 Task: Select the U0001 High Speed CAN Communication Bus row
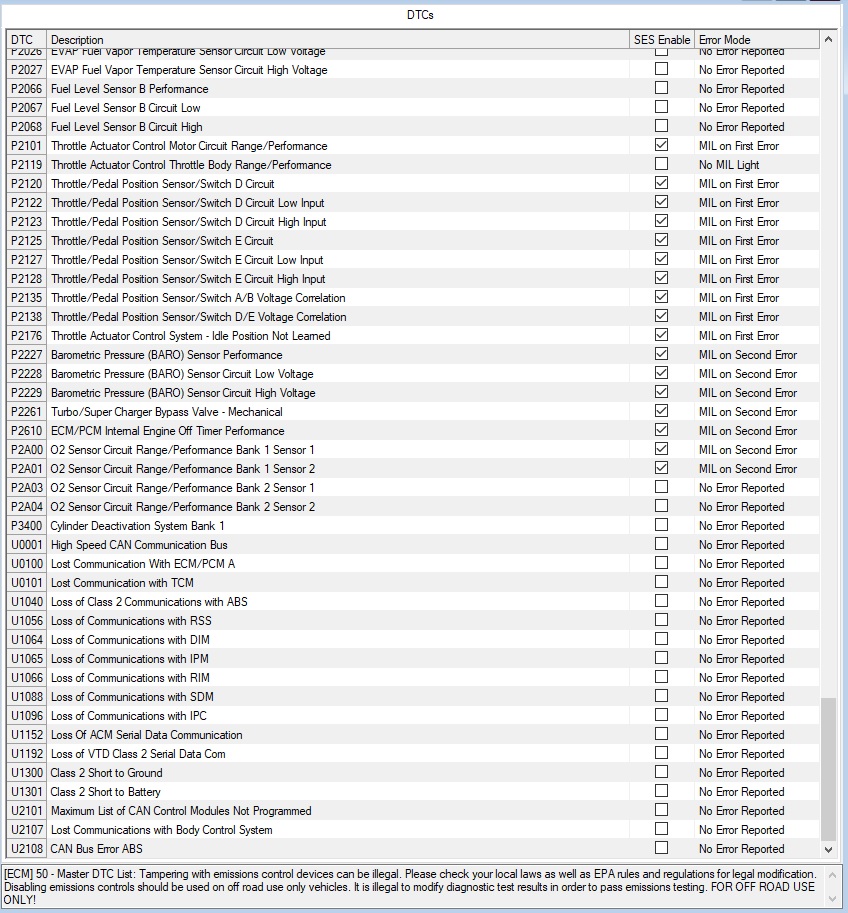click(x=413, y=545)
